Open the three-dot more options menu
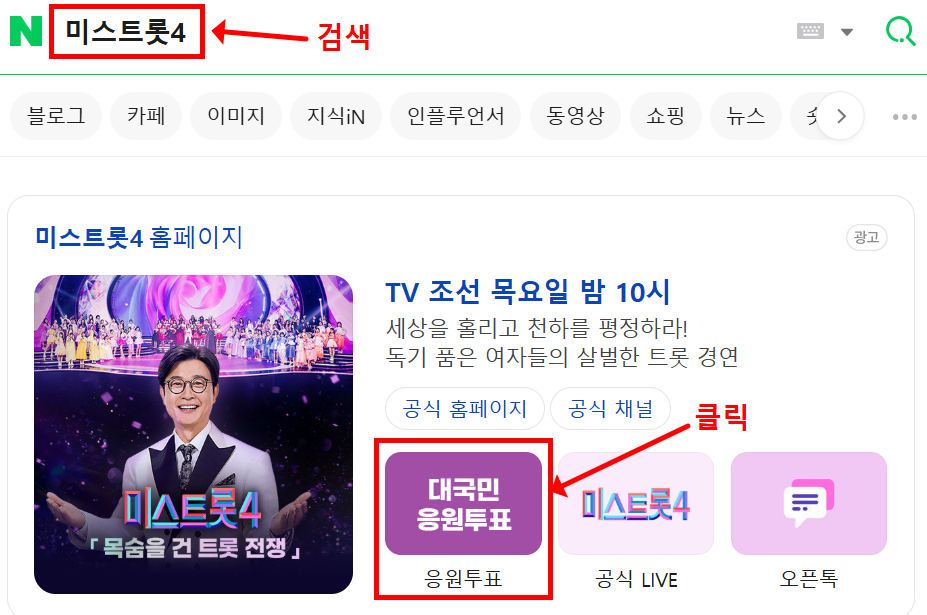The height and width of the screenshot is (615, 927). coord(905,116)
